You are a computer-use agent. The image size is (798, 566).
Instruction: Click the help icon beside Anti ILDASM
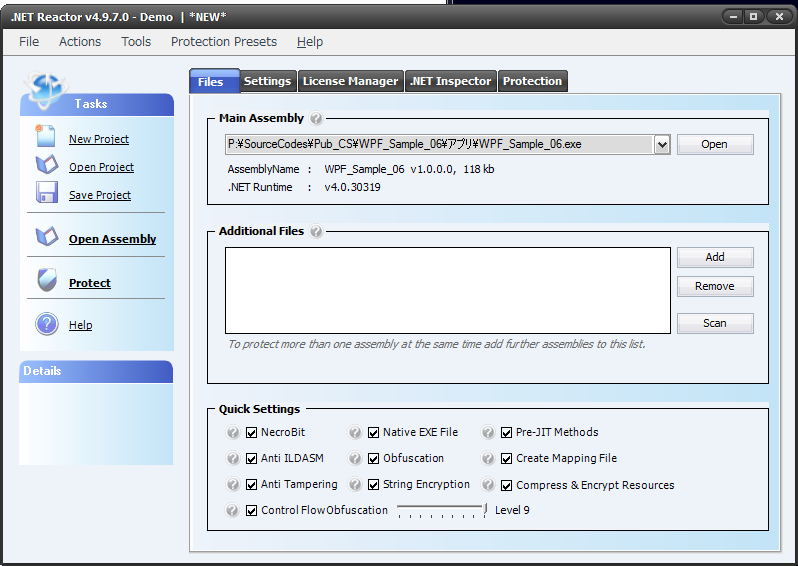(233, 458)
